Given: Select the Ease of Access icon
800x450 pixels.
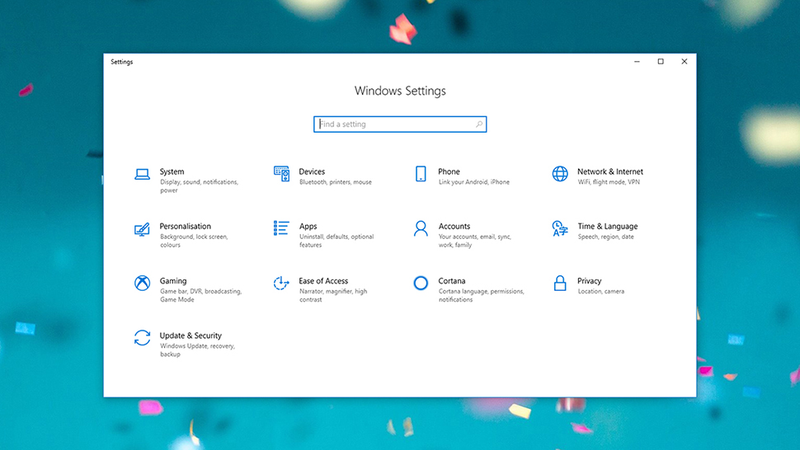Looking at the screenshot, I should tap(281, 283).
